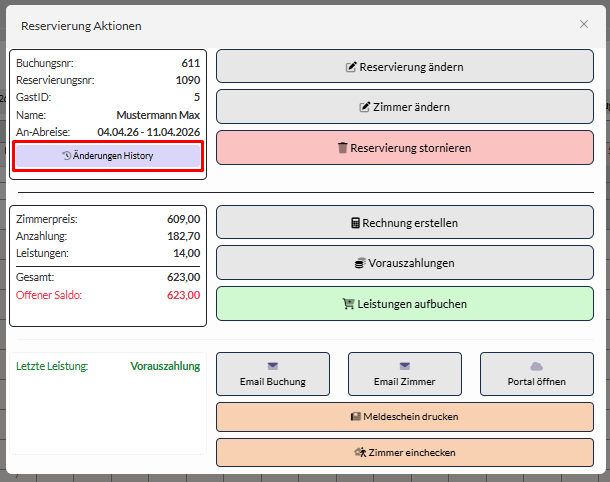Screen dimensions: 610x482
Task: Open the Änderungen History log
Action: point(107,155)
